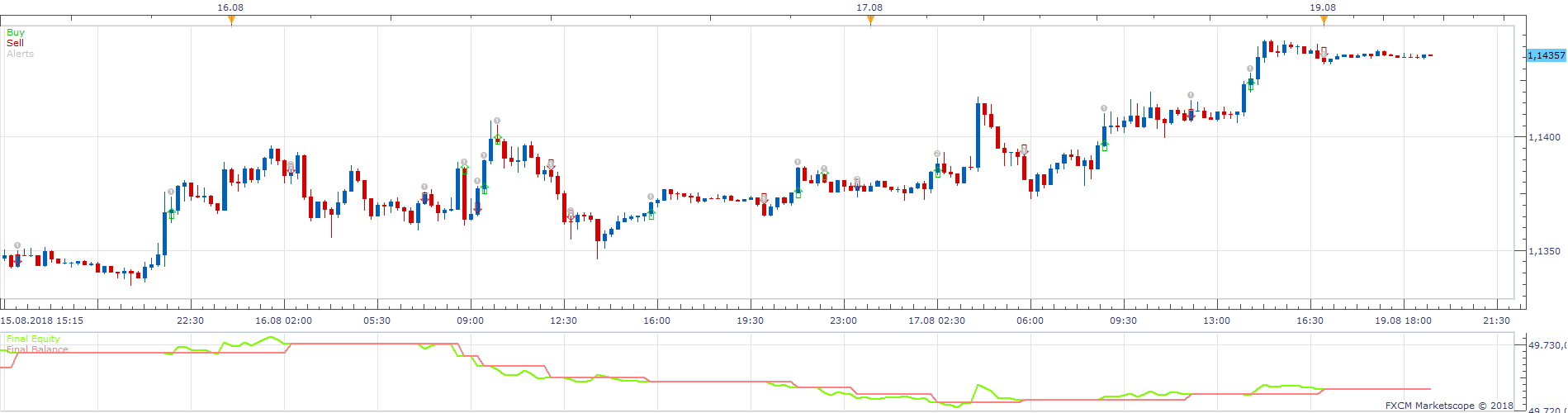Click the 13:00 time axis label
Image resolution: width=1568 pixels, height=413 pixels.
1217,320
